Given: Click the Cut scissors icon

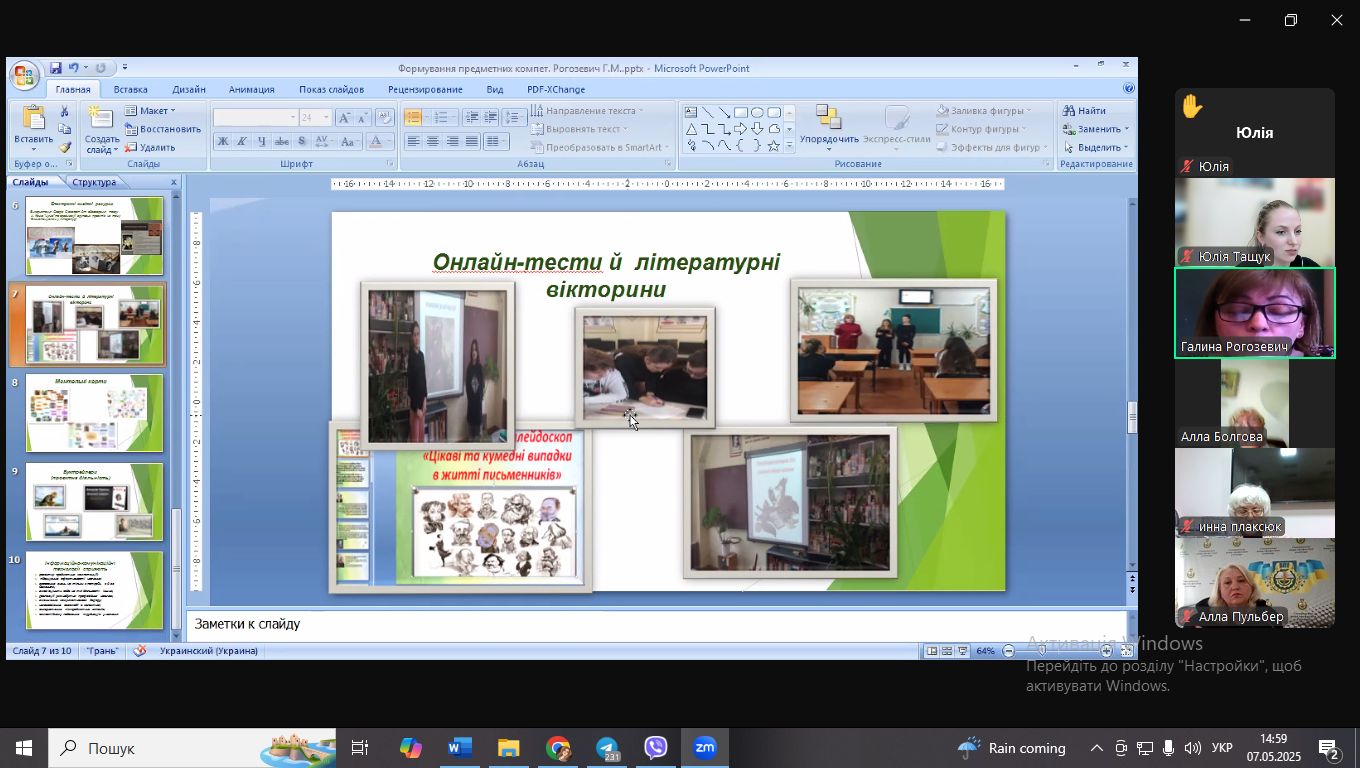Looking at the screenshot, I should coord(65,111).
